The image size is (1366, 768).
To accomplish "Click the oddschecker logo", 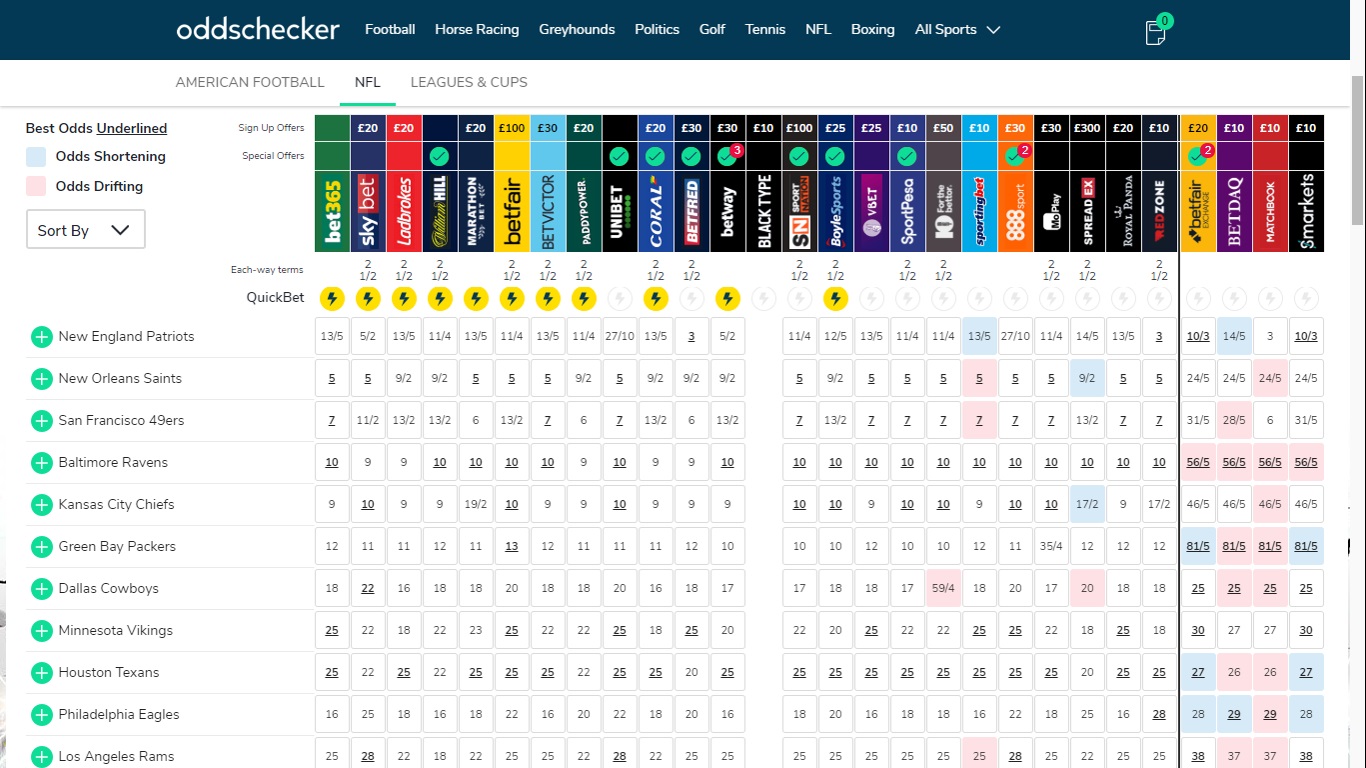I will [258, 29].
